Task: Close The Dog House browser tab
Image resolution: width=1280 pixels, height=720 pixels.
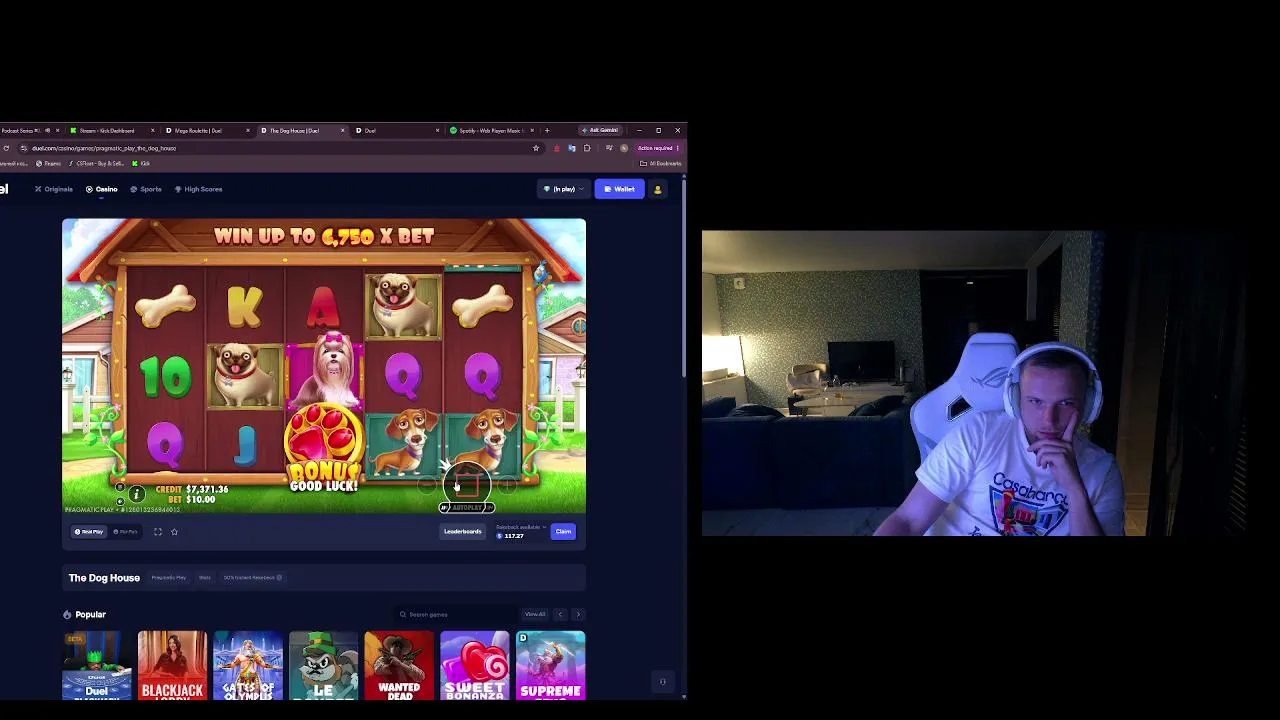Action: click(342, 130)
